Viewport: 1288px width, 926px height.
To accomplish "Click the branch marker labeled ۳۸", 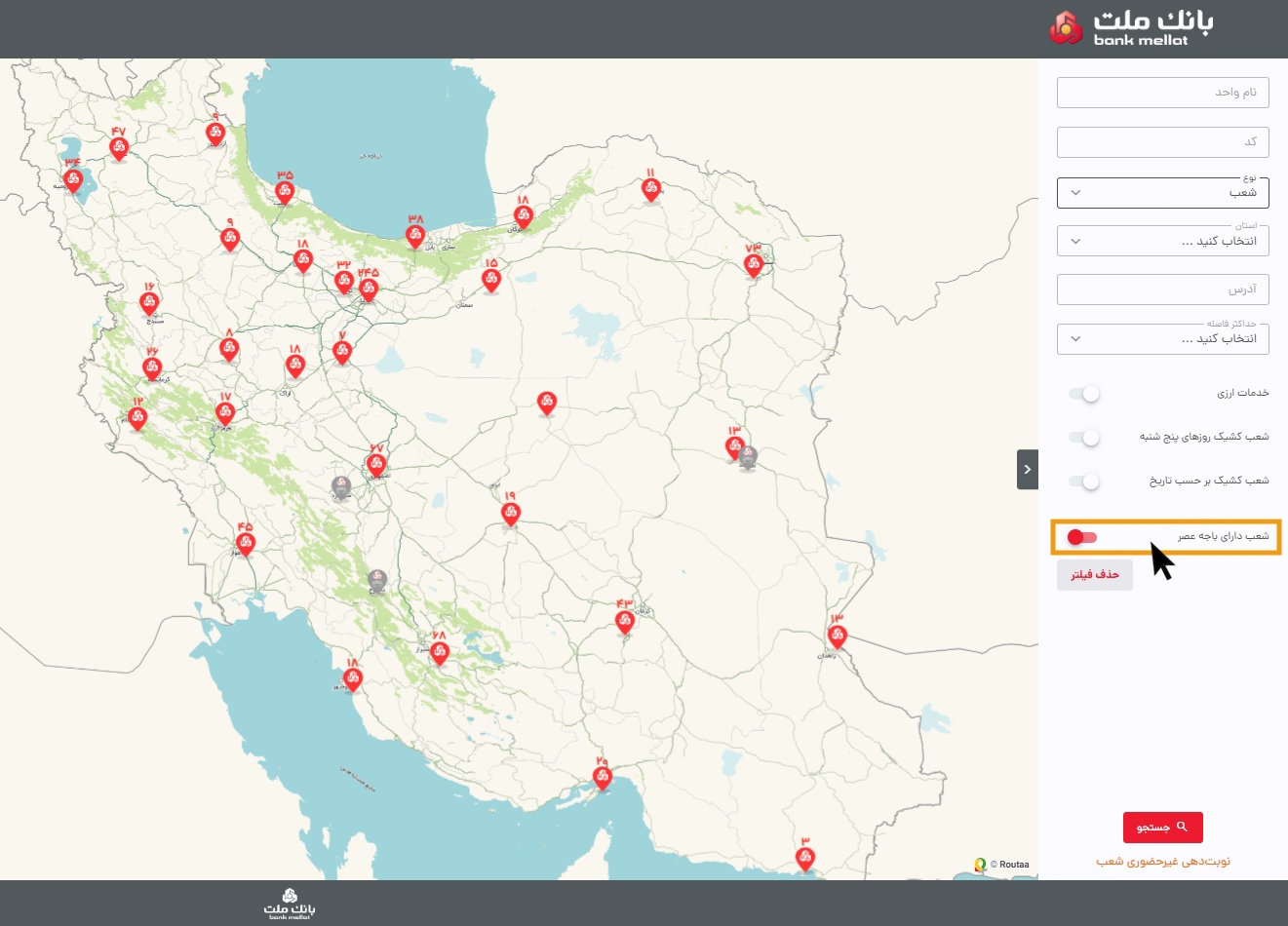I will click(x=415, y=236).
